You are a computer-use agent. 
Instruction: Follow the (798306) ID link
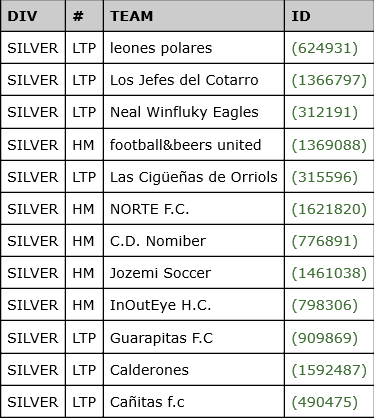click(325, 305)
